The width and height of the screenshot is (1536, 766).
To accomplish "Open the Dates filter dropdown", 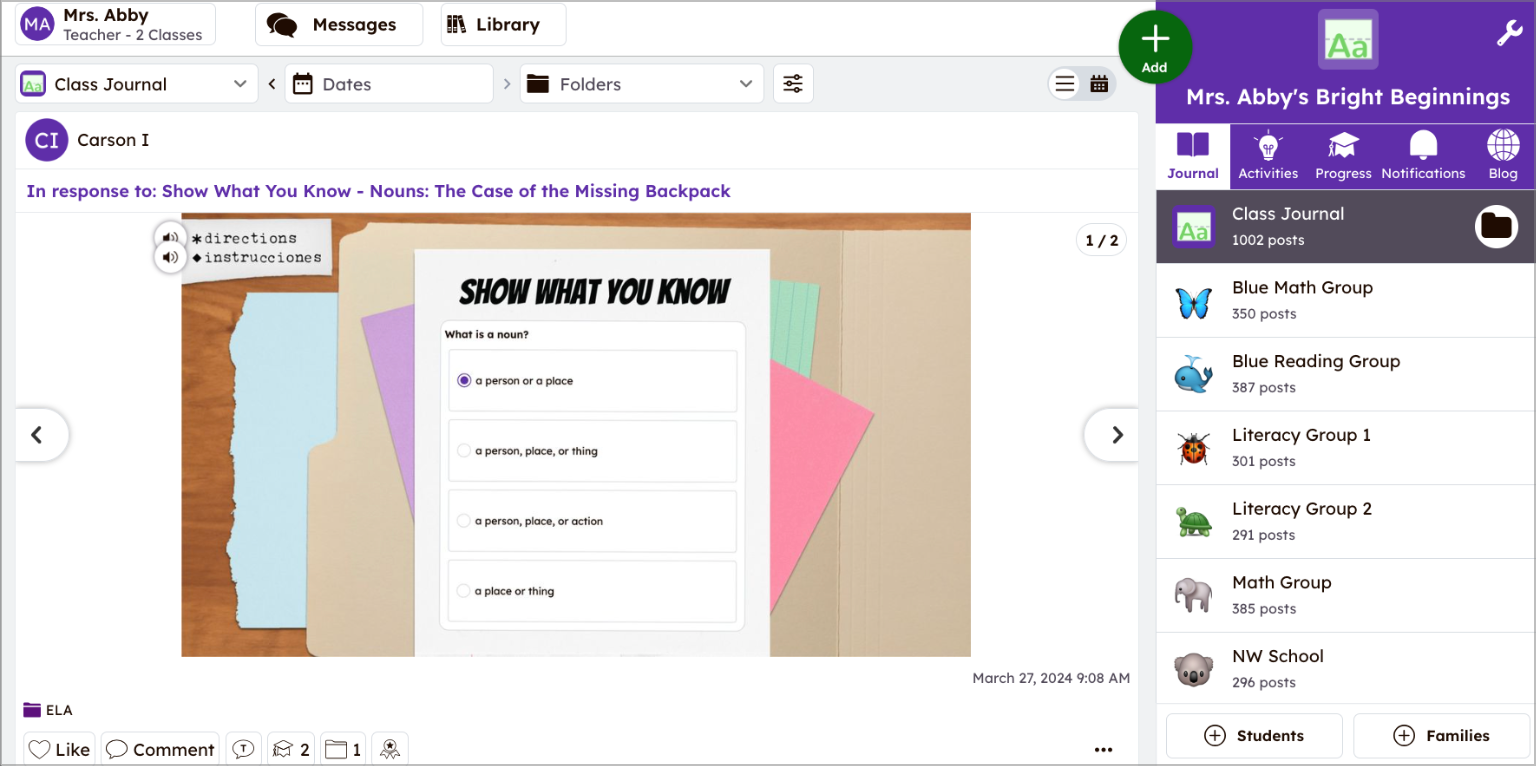I will click(x=388, y=83).
